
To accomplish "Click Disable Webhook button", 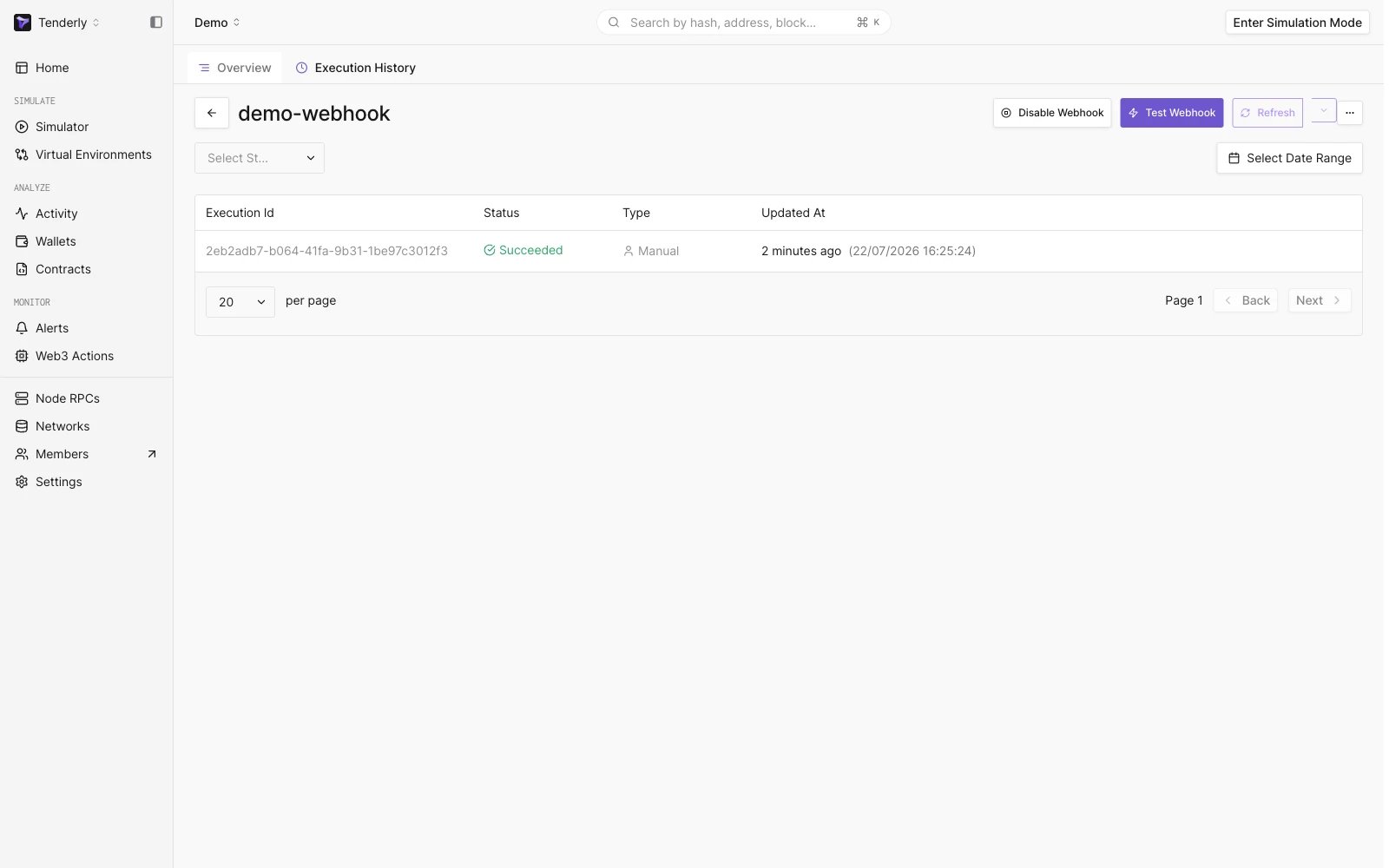I will point(1052,113).
